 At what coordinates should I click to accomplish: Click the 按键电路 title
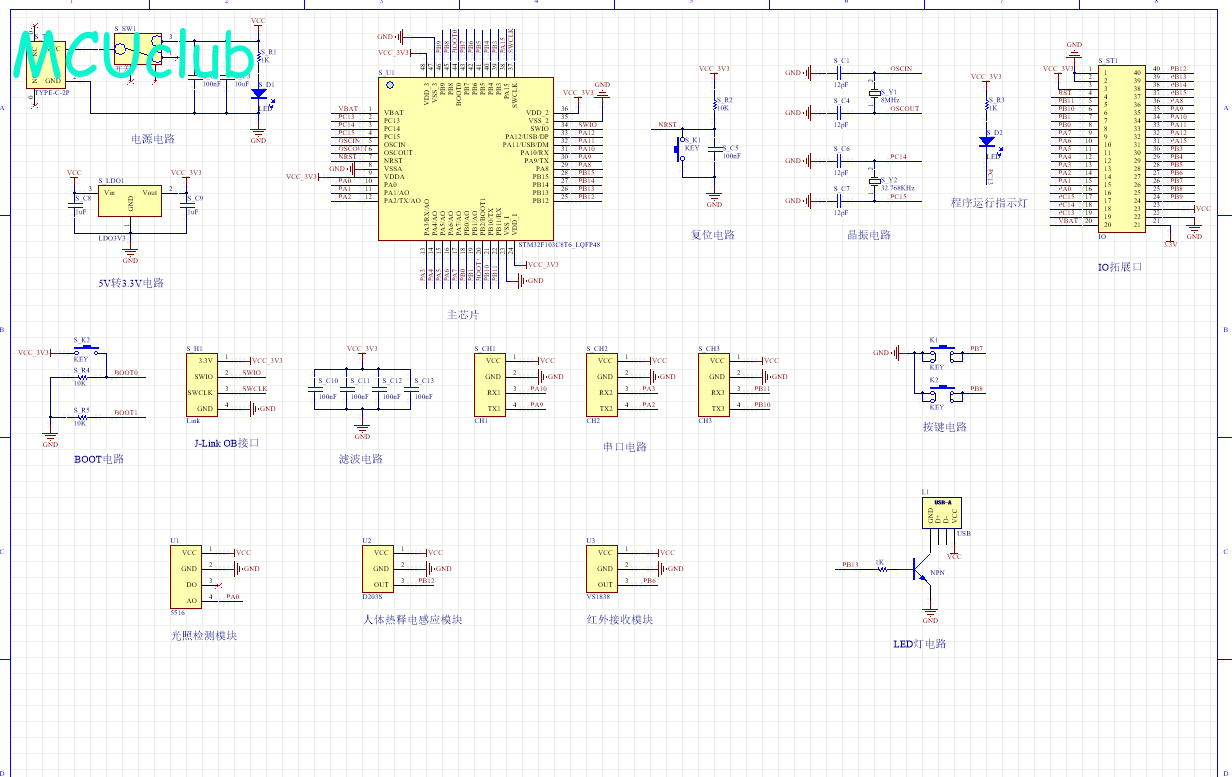tap(945, 427)
